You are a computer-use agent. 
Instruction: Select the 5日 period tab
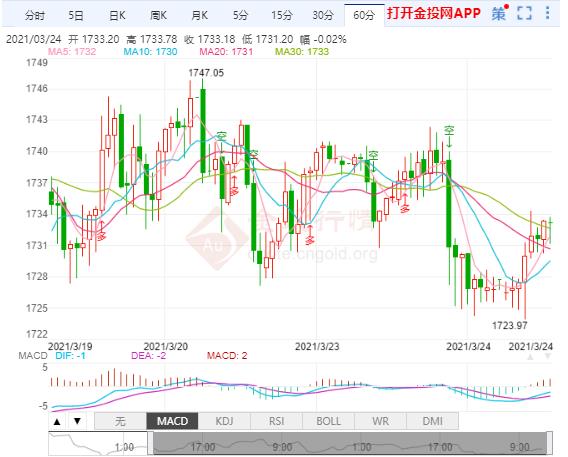point(76,16)
